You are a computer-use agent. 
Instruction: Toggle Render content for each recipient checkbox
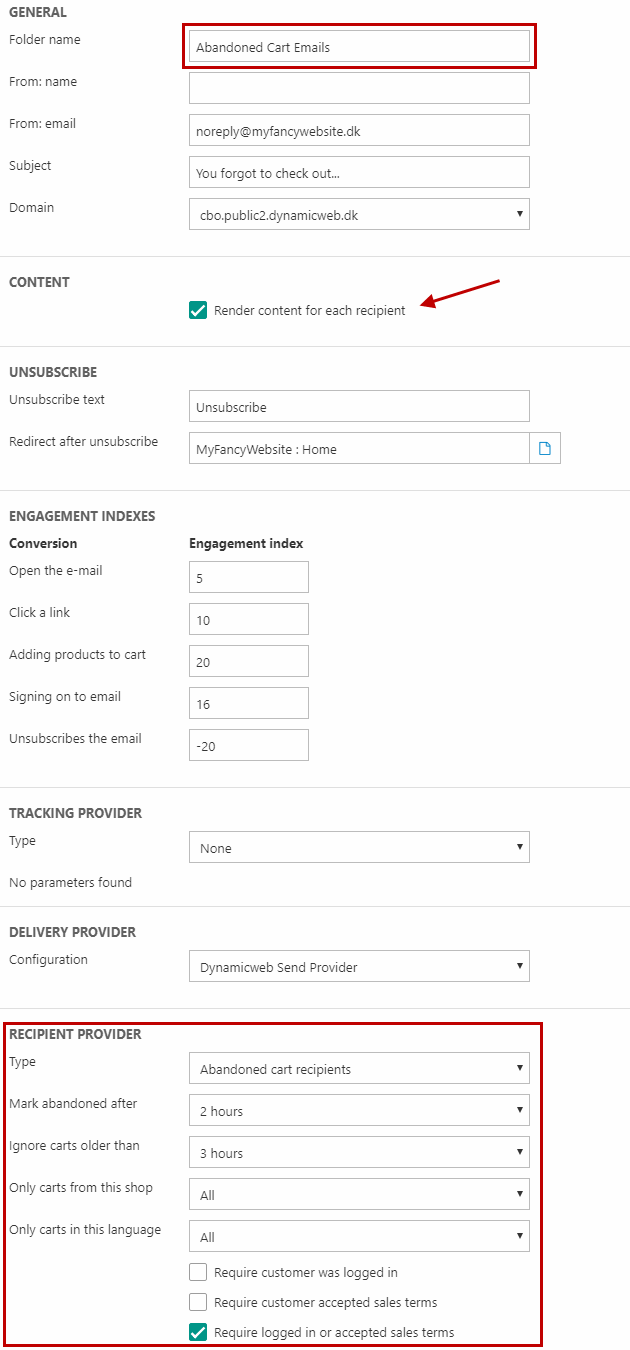(x=198, y=310)
